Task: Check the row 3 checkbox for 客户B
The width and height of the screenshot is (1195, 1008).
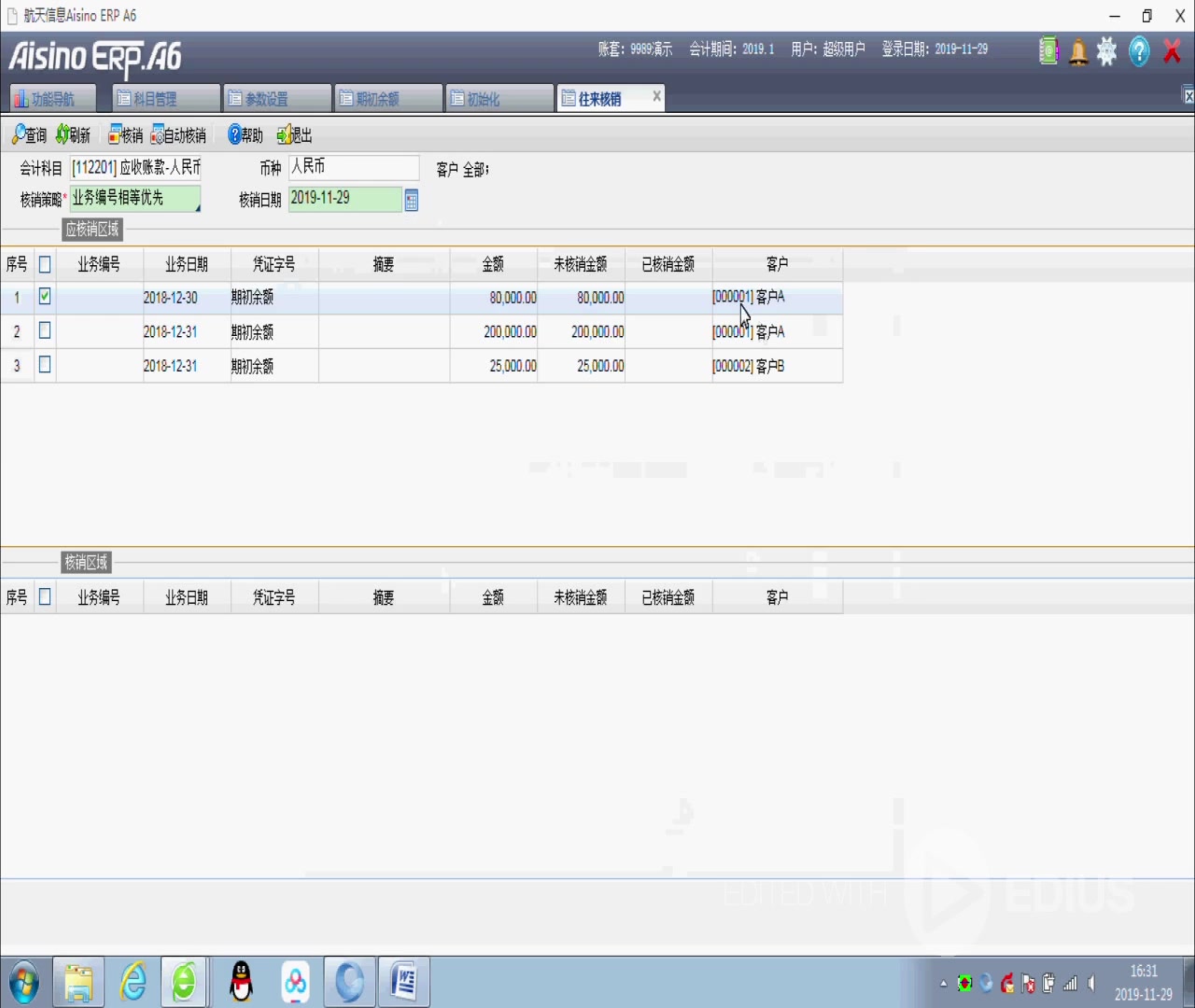Action: 45,365
